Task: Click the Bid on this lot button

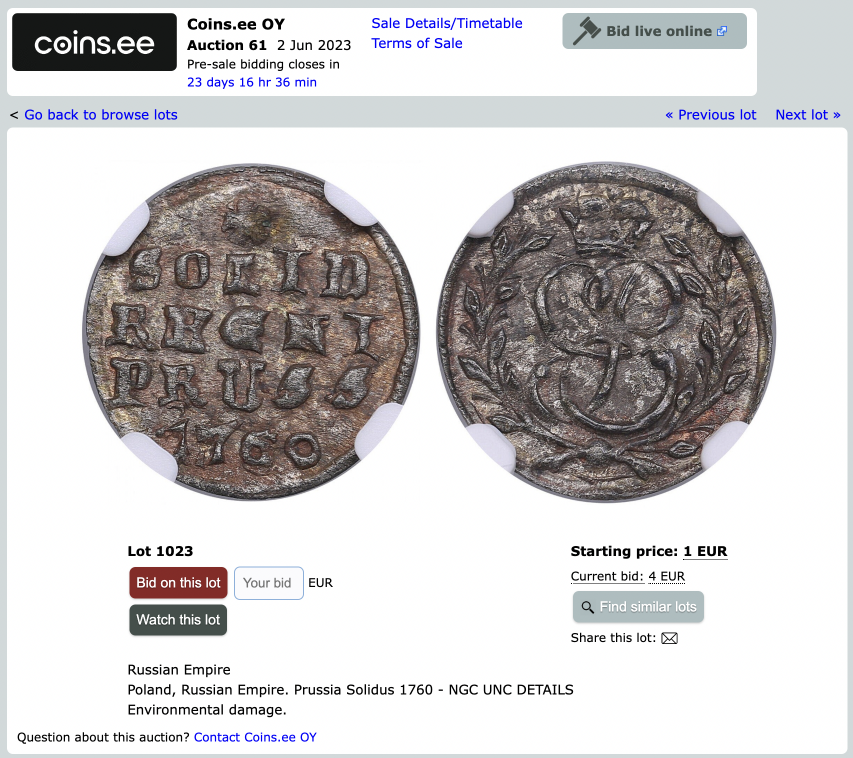Action: [178, 583]
